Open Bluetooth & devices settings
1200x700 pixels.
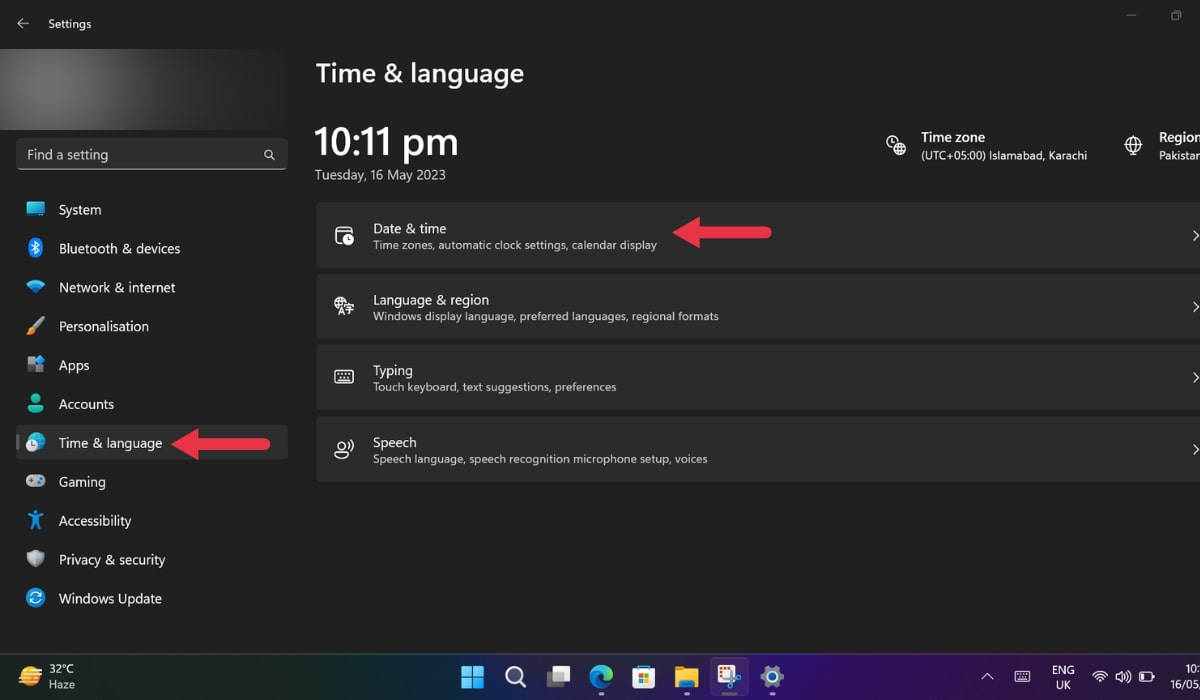pos(119,248)
